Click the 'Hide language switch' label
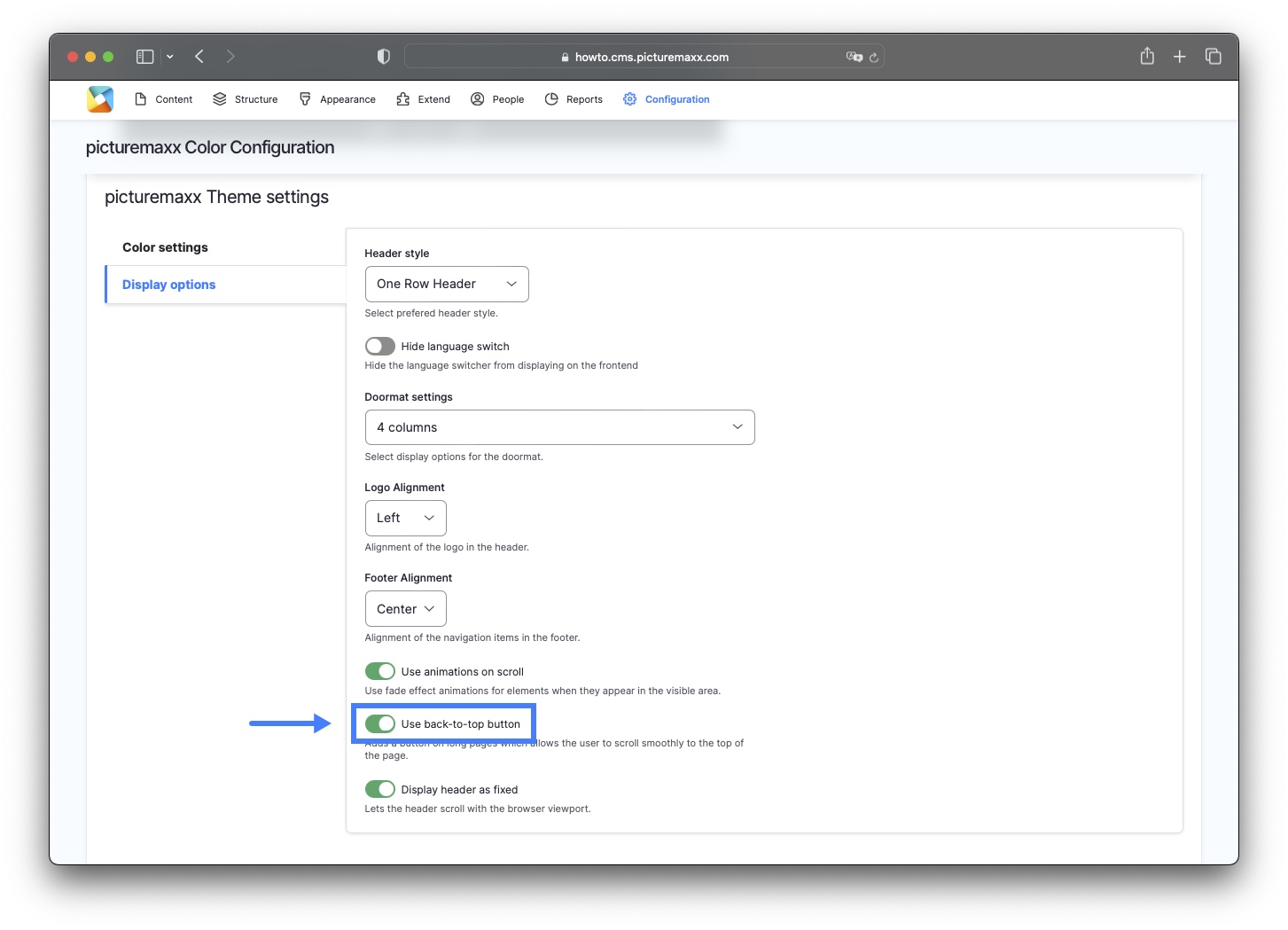1288x930 pixels. click(455, 347)
